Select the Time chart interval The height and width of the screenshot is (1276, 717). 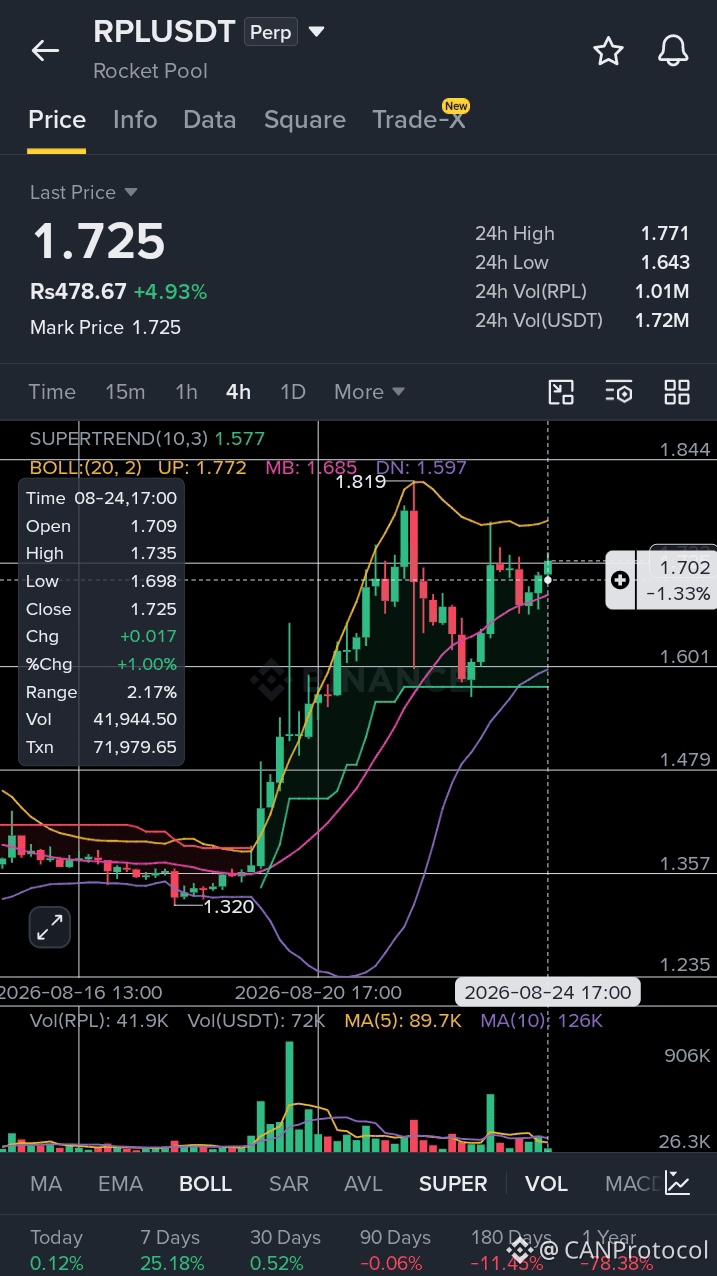coord(52,392)
